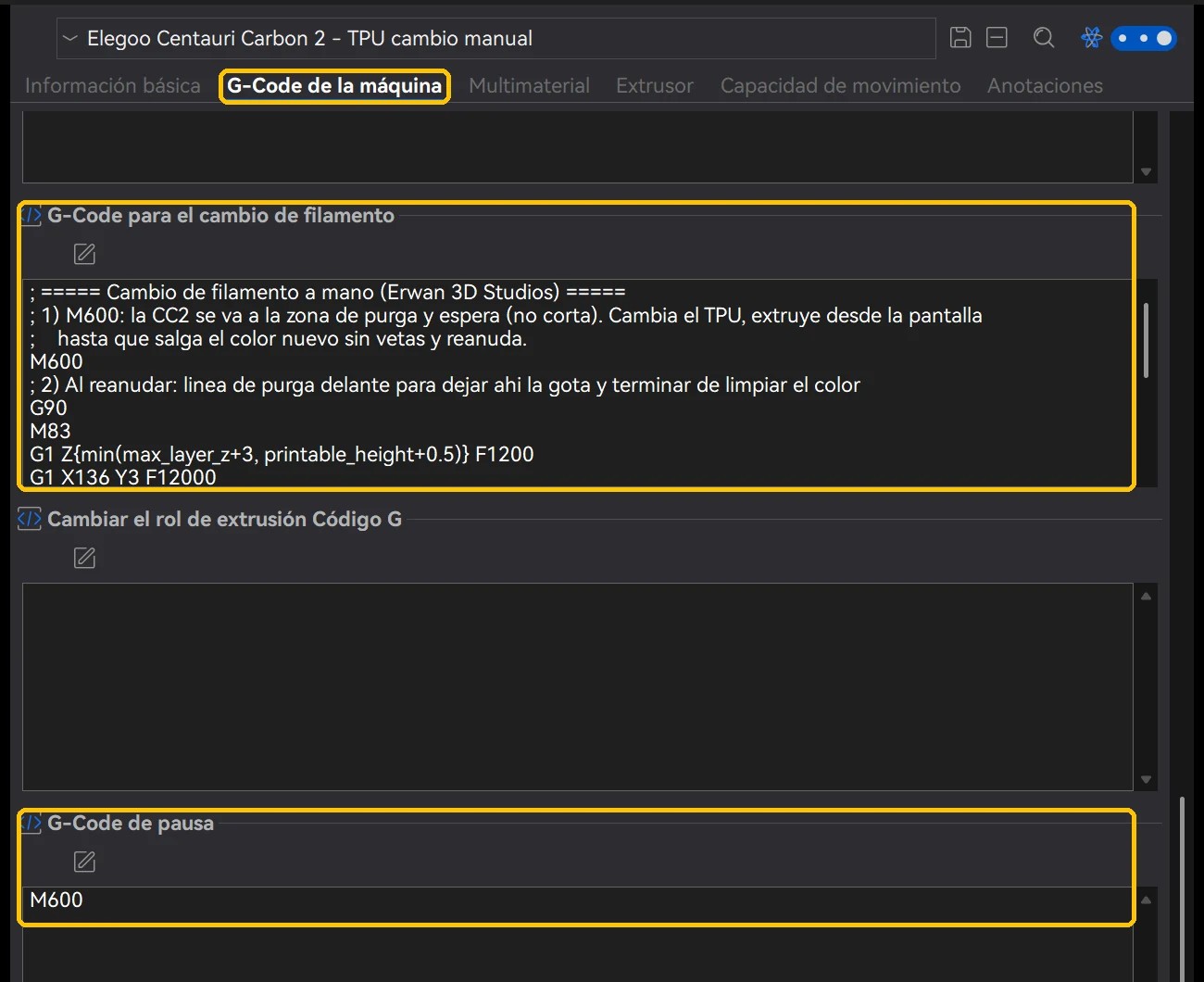Click code icon beside Cambiar el rol de extrusión

tap(30, 520)
